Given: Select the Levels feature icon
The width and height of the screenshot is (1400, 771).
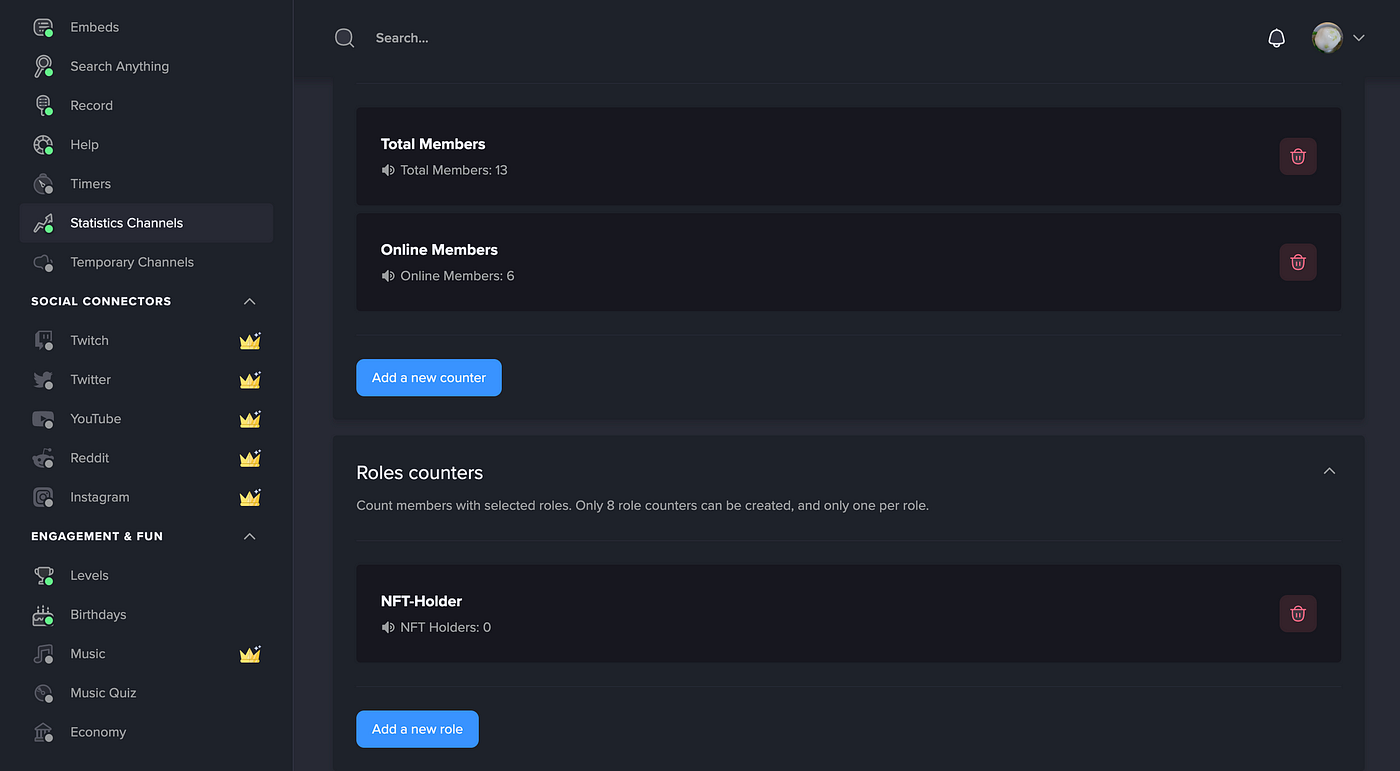Looking at the screenshot, I should (43, 575).
